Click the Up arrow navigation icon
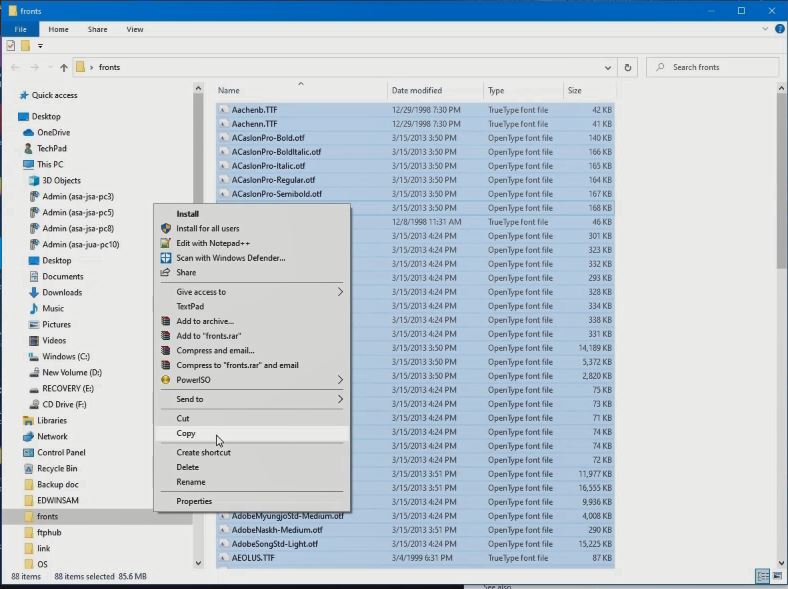 click(x=64, y=67)
